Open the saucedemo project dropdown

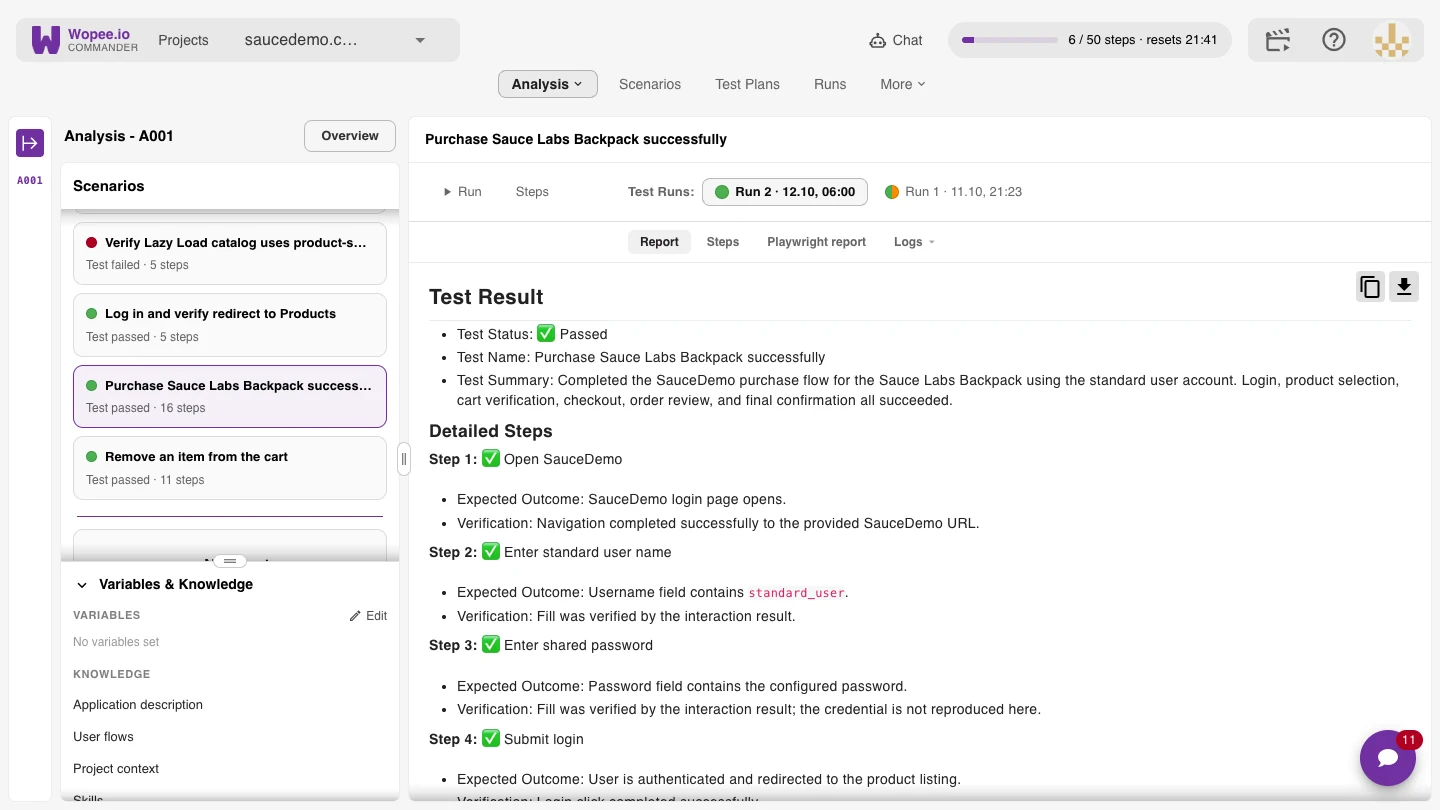(335, 40)
